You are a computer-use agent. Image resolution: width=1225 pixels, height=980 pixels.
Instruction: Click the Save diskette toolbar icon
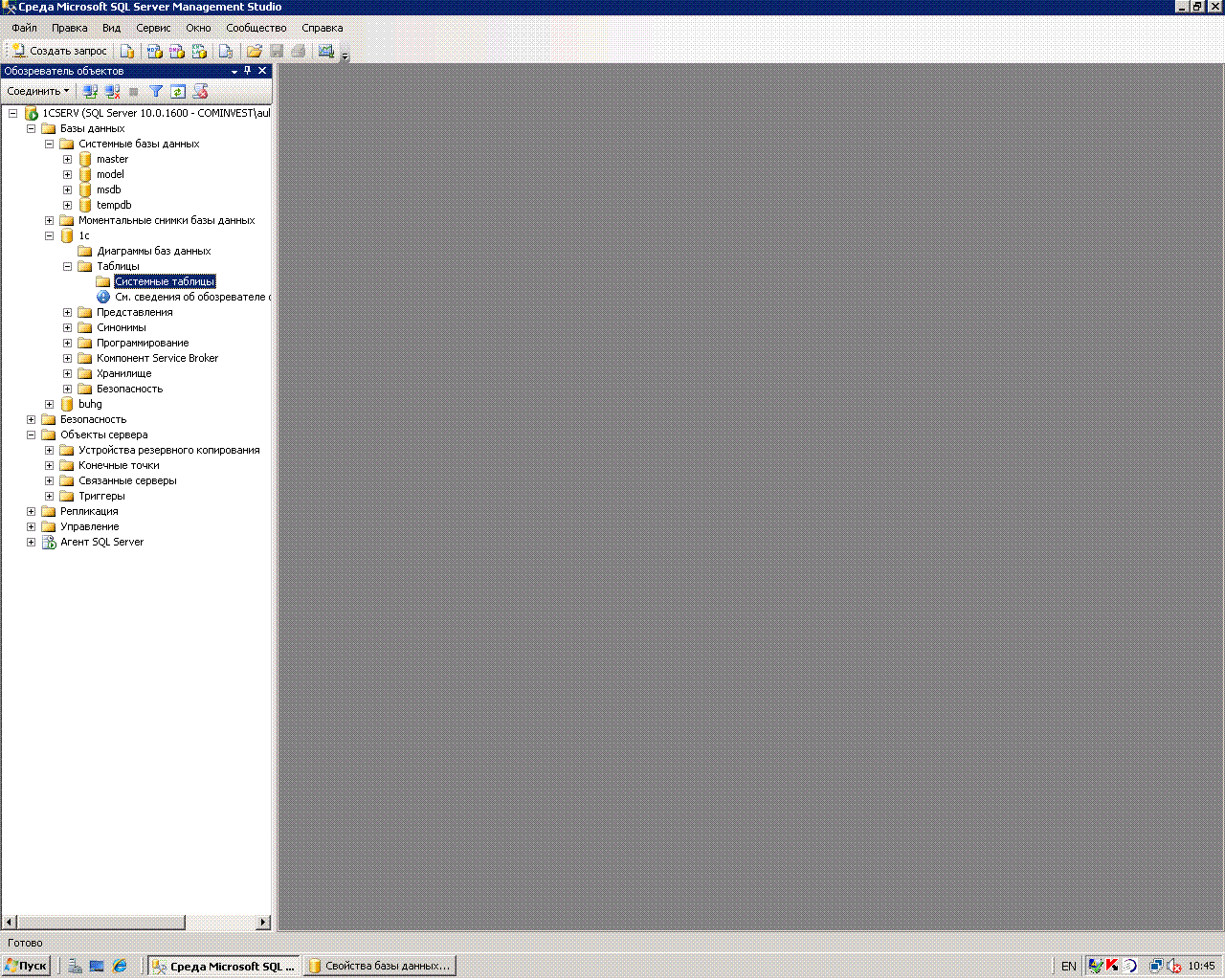click(277, 51)
